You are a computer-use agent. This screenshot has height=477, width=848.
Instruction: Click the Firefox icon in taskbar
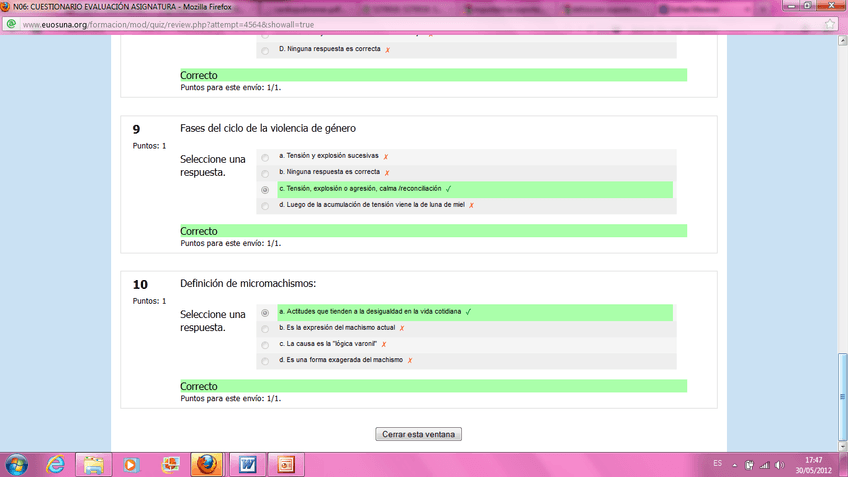[207, 465]
